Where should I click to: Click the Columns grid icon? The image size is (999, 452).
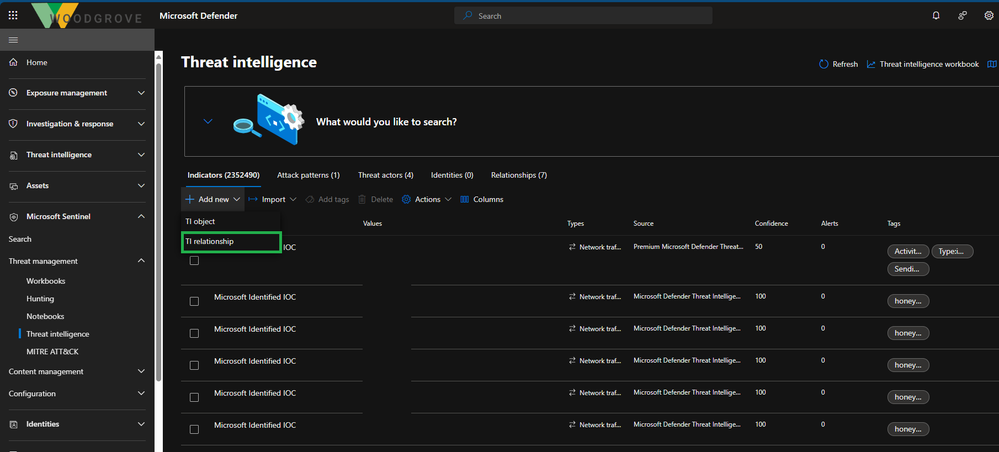[x=464, y=200]
